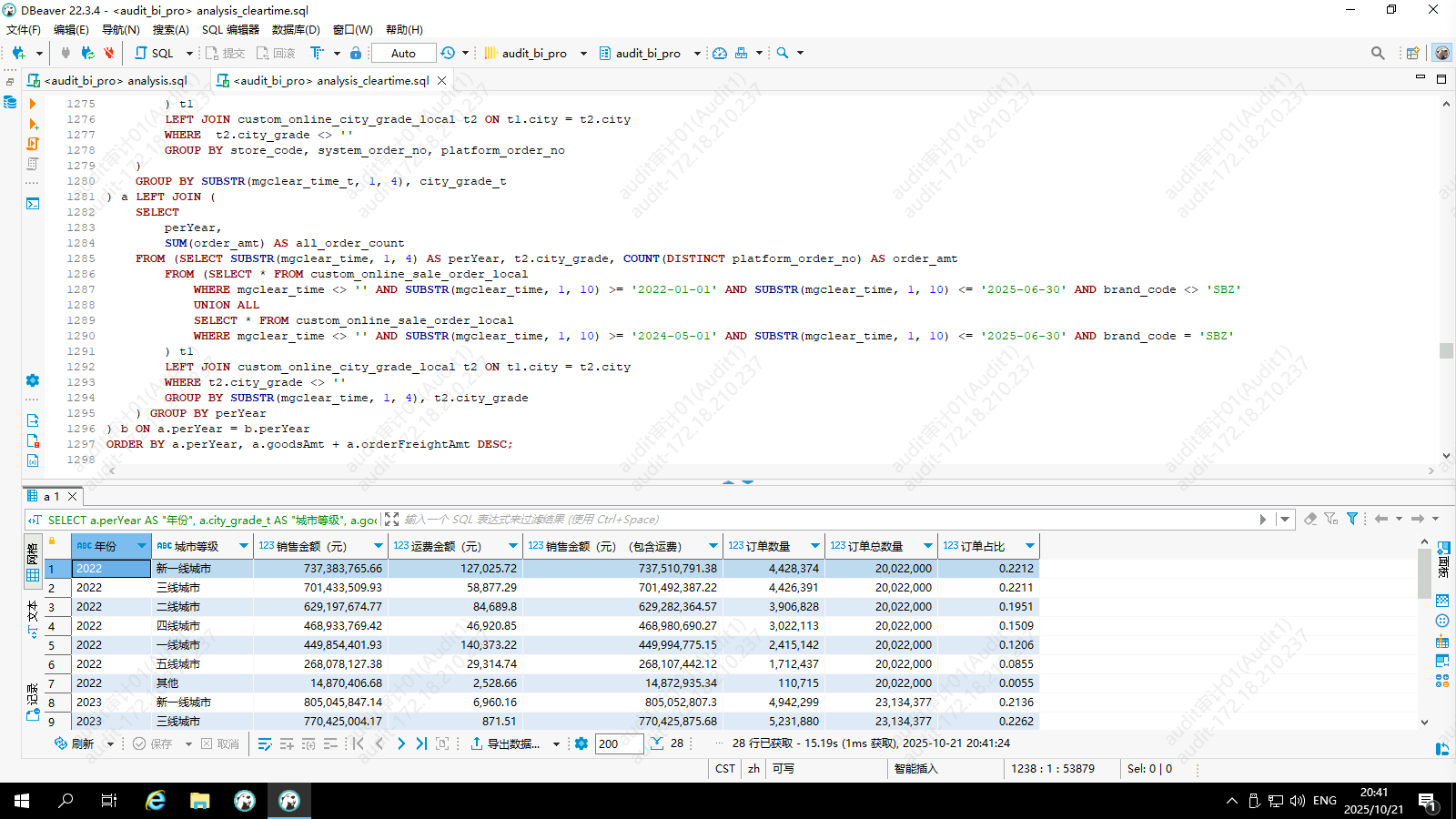Toggle the record mode side tab
The image size is (1456, 819).
pyautogui.click(x=33, y=701)
